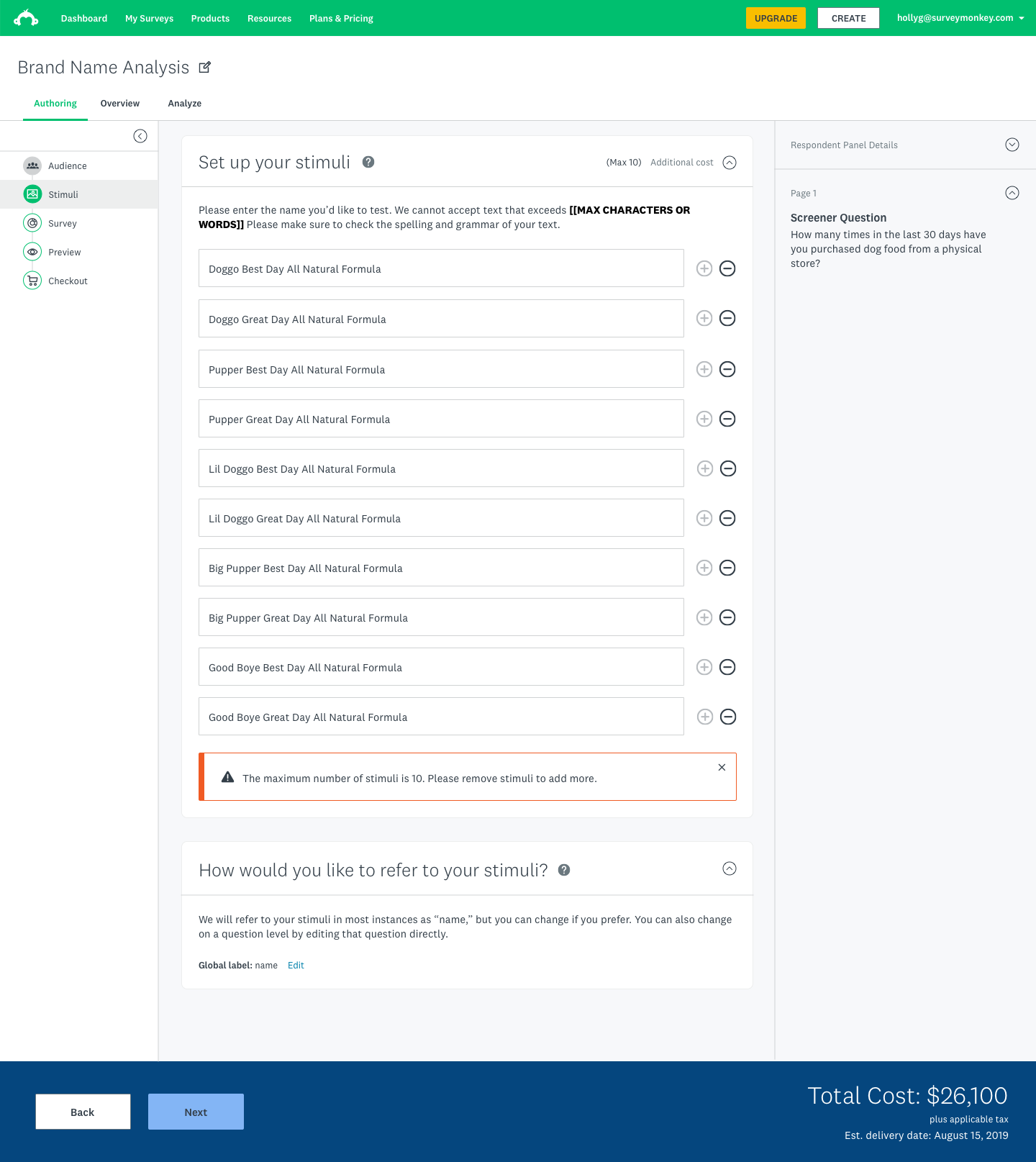Collapse the Set up your stimuli section
Screen dimensions: 1036x1162
(x=730, y=163)
